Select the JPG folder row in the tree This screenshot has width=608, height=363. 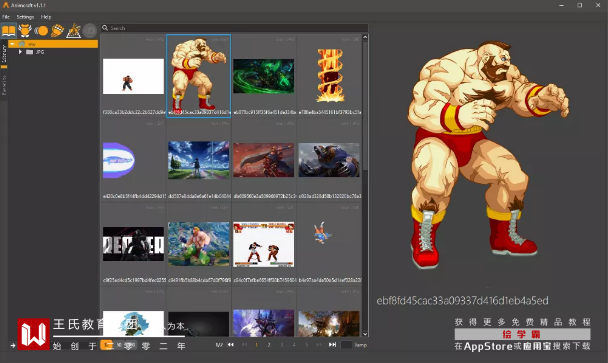click(53, 52)
